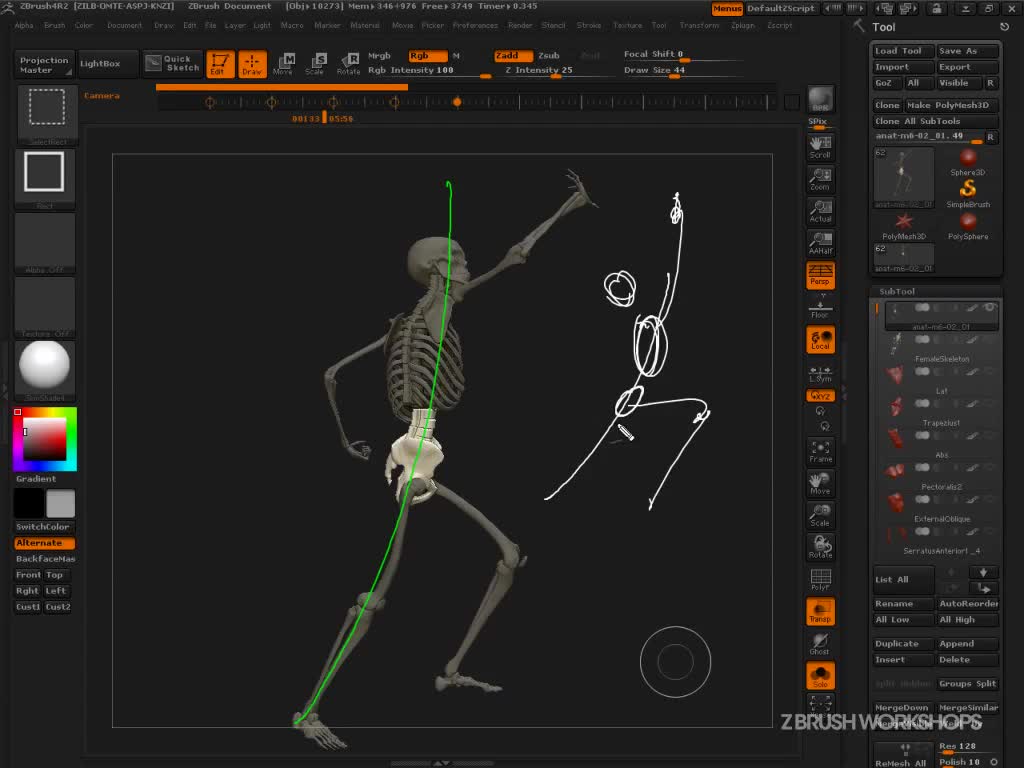Screen dimensions: 1024x768
Task: Toggle PolyF wireframe display
Action: tap(820, 580)
